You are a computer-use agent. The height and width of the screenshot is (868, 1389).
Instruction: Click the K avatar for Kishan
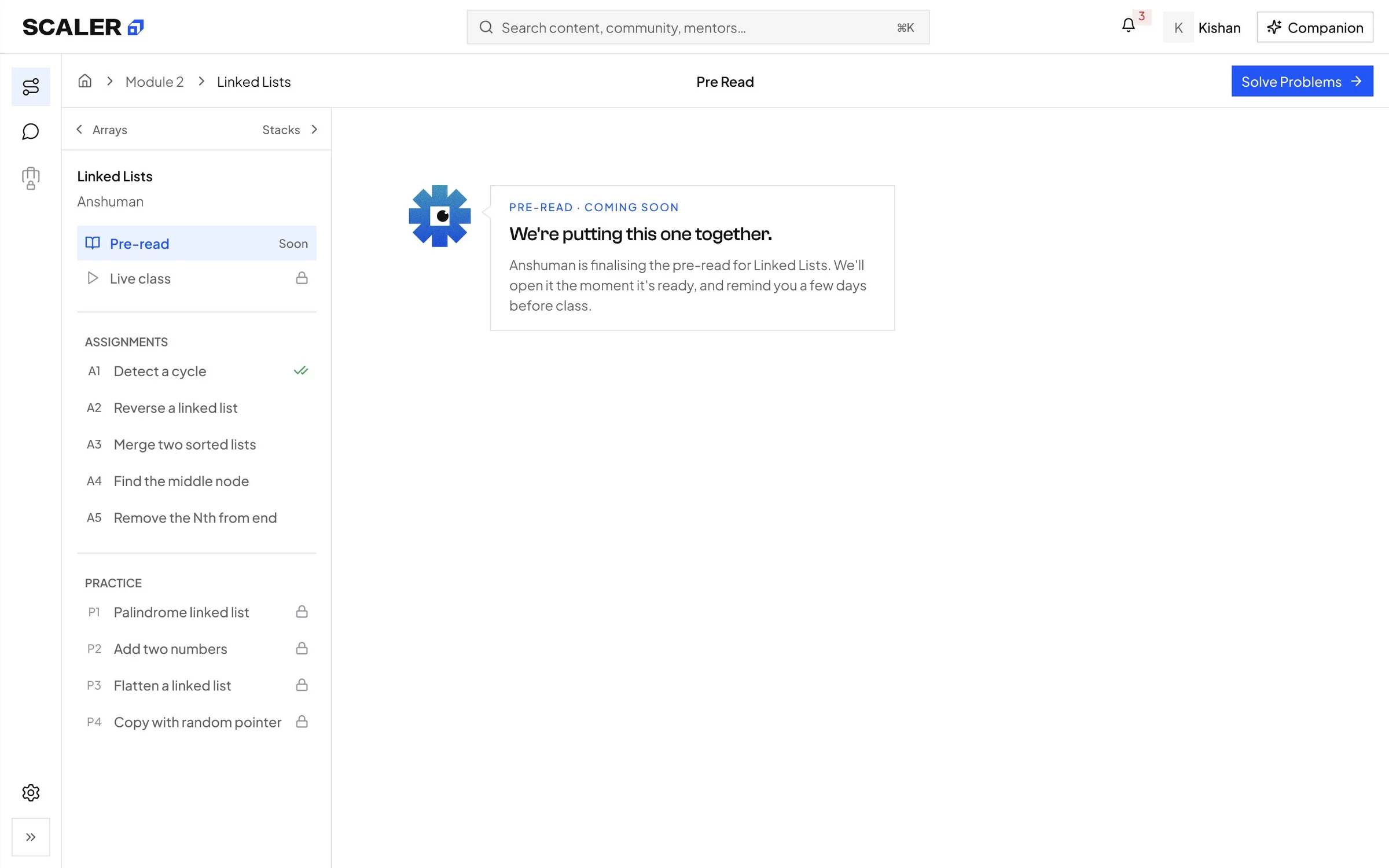pyautogui.click(x=1178, y=27)
